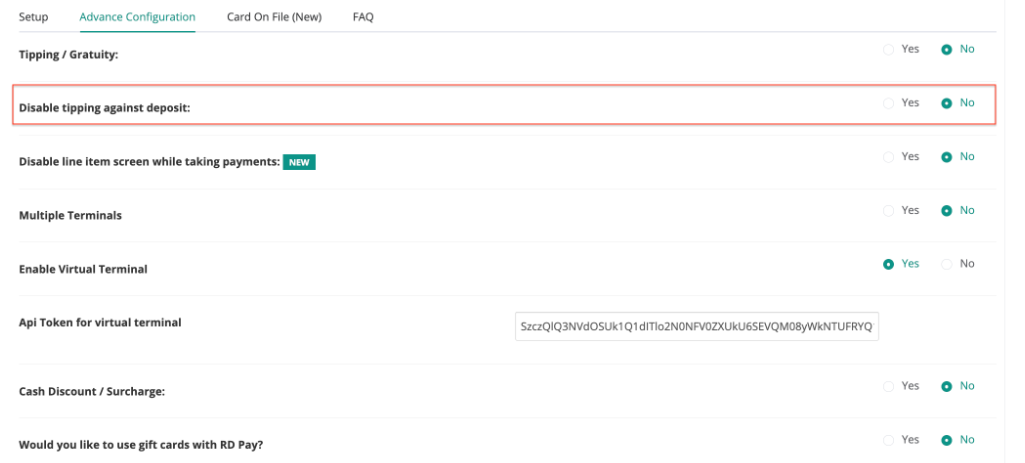This screenshot has height=463, width=1025.
Task: Select Yes for Enable Virtual Terminal
Action: [889, 264]
